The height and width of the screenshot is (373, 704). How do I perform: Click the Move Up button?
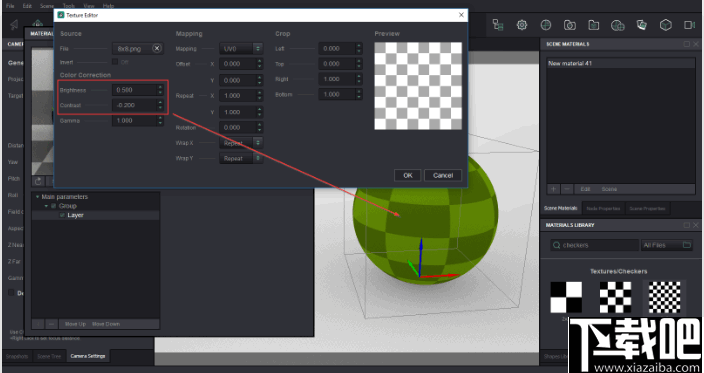[75, 324]
